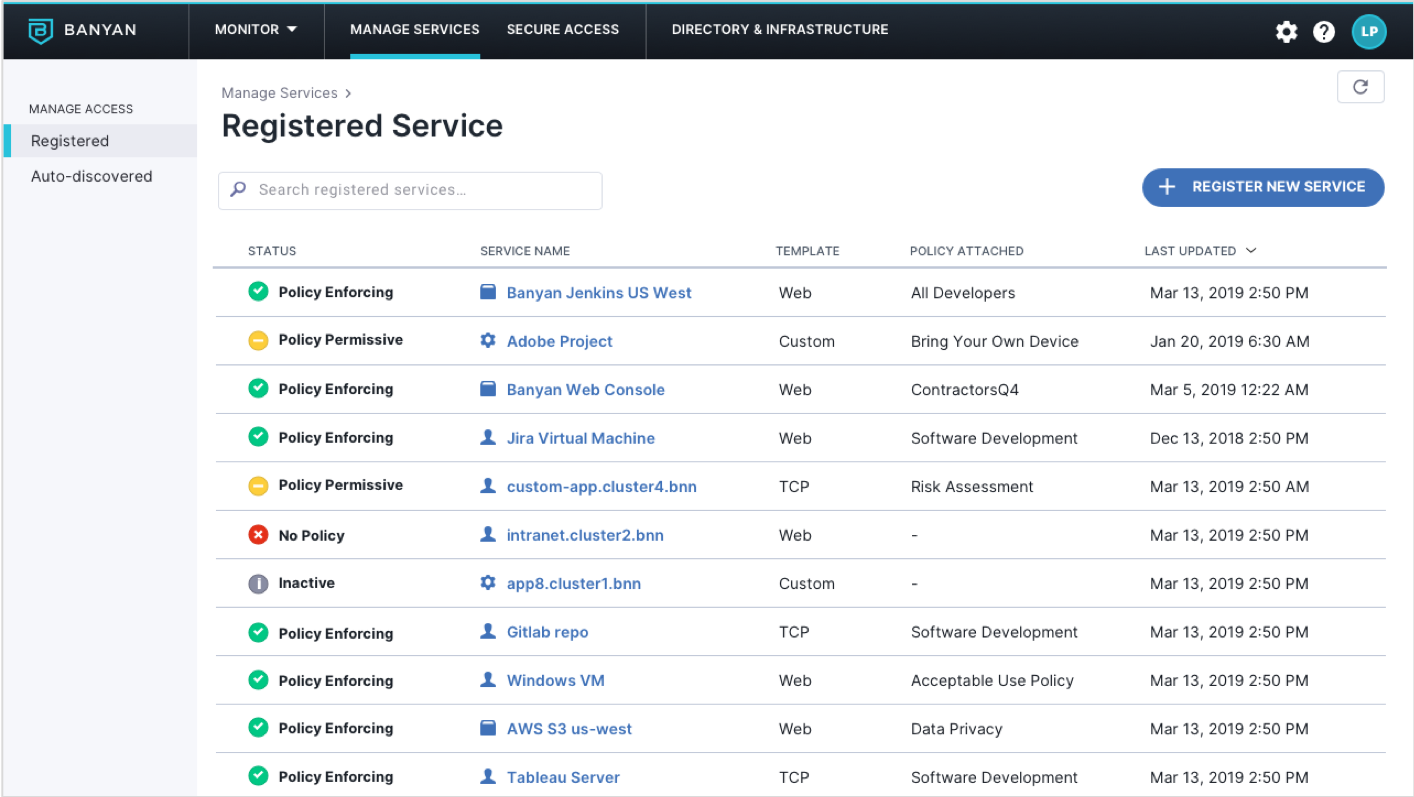Click the magnifier icon in search box
This screenshot has width=1414, height=797.
point(238,189)
